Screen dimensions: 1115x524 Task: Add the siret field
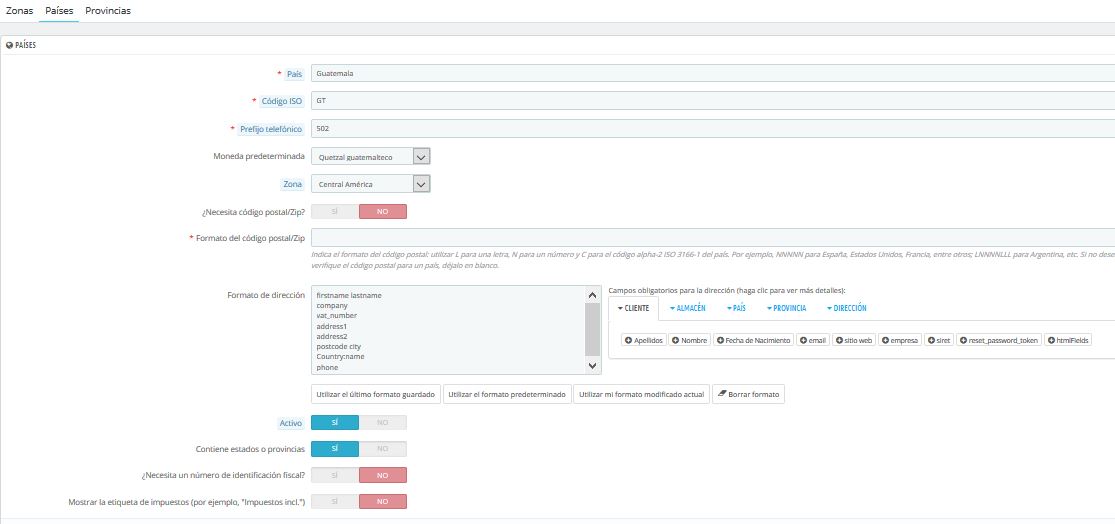939,341
